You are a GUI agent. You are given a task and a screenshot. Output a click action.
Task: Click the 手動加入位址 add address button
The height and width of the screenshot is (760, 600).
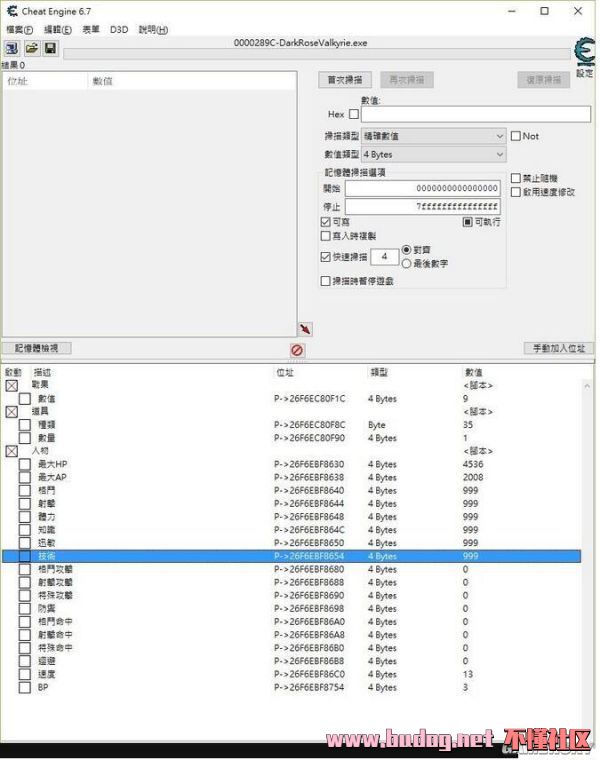559,348
